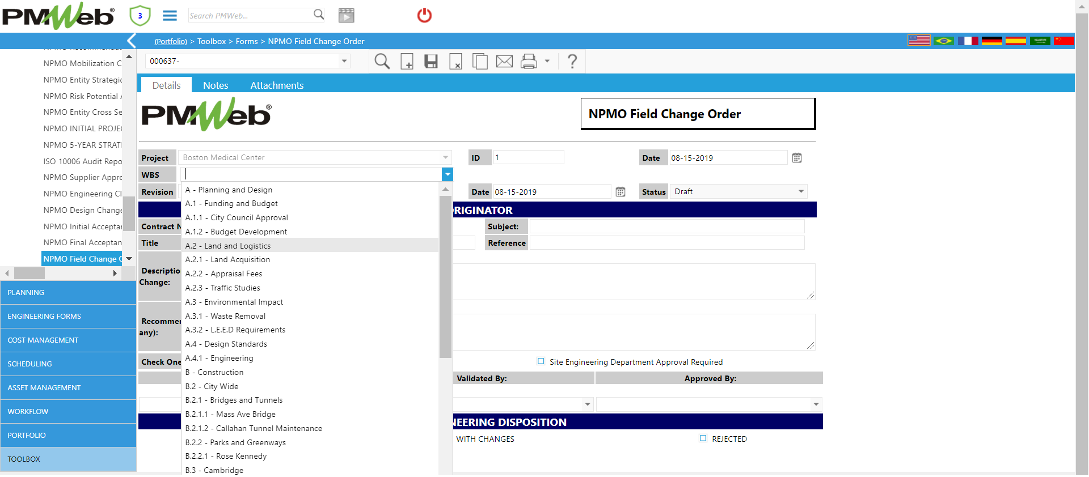Click the green shield notification icon
This screenshot has width=1089, height=477.
[x=140, y=15]
